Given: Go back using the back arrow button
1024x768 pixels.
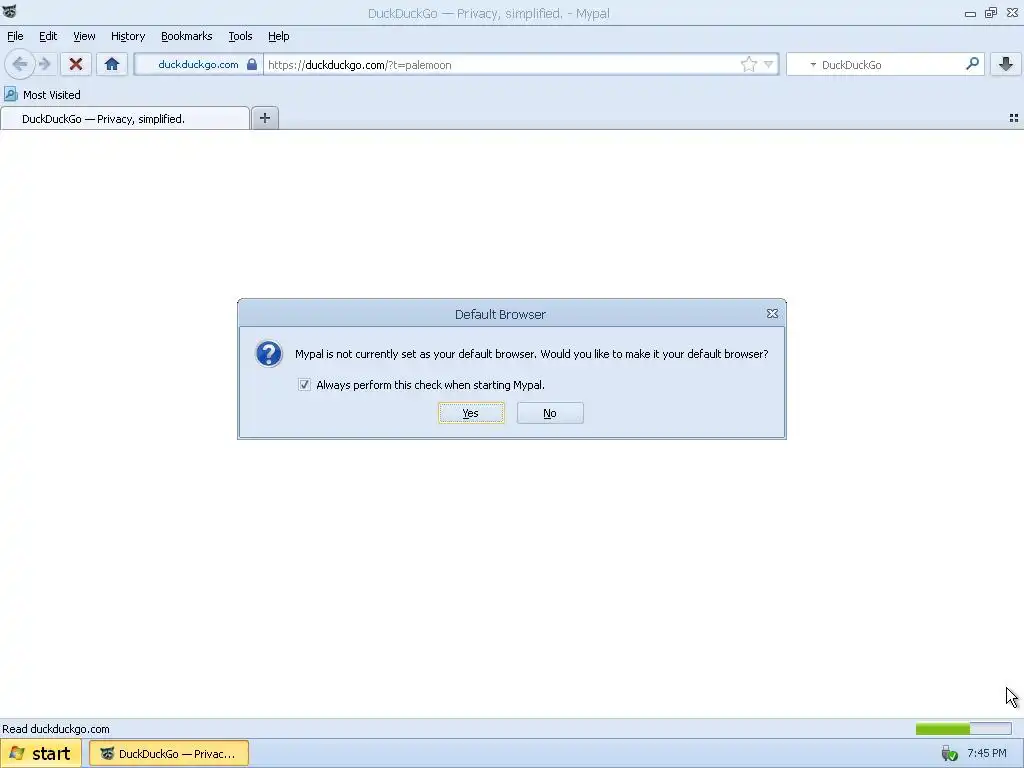Looking at the screenshot, I should pyautogui.click(x=20, y=64).
